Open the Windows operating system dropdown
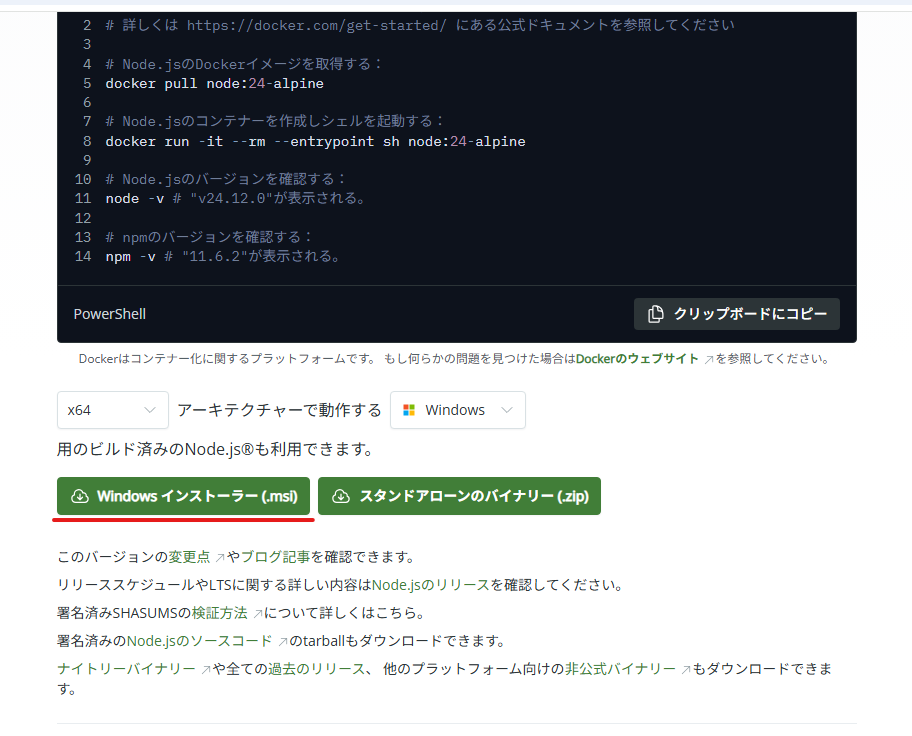This screenshot has width=912, height=736. pos(457,410)
